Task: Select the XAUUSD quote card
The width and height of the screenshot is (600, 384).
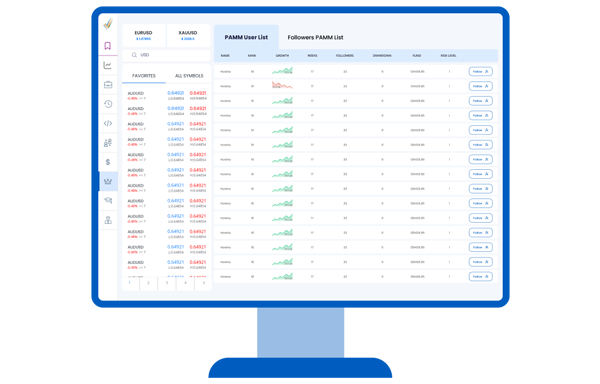Action: (x=188, y=35)
